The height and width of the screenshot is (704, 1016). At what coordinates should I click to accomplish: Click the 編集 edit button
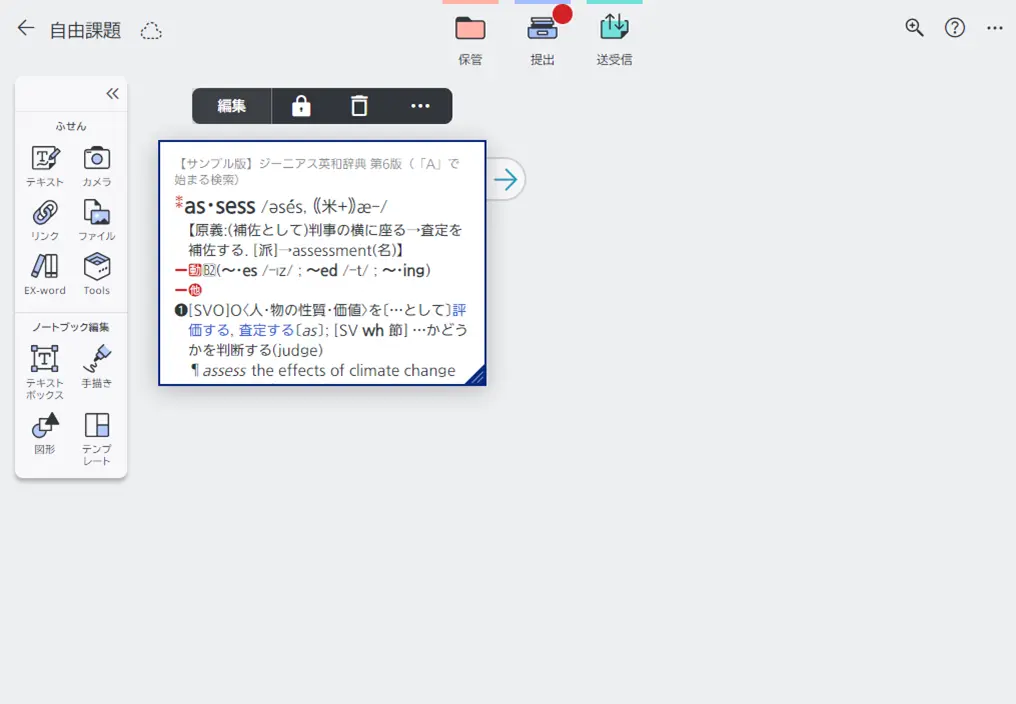[x=231, y=105]
